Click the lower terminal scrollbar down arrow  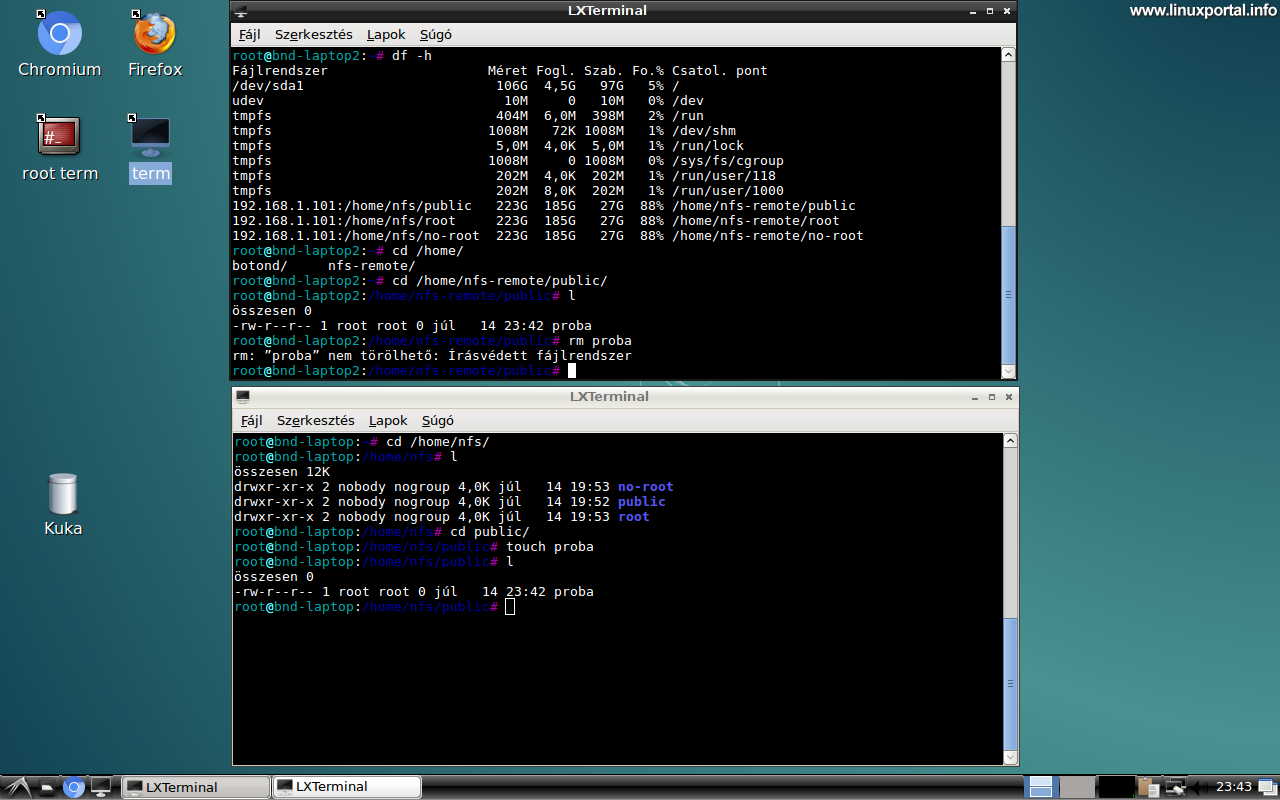click(x=1011, y=757)
